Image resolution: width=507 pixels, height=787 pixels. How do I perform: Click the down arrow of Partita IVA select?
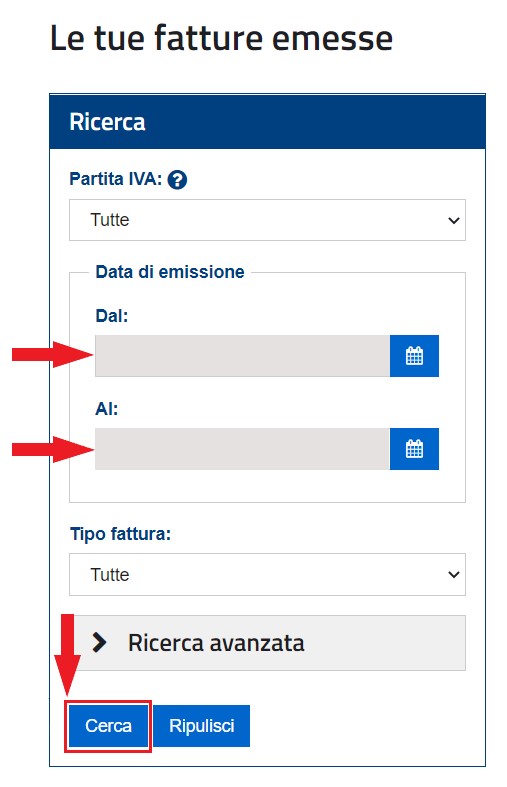pos(453,220)
